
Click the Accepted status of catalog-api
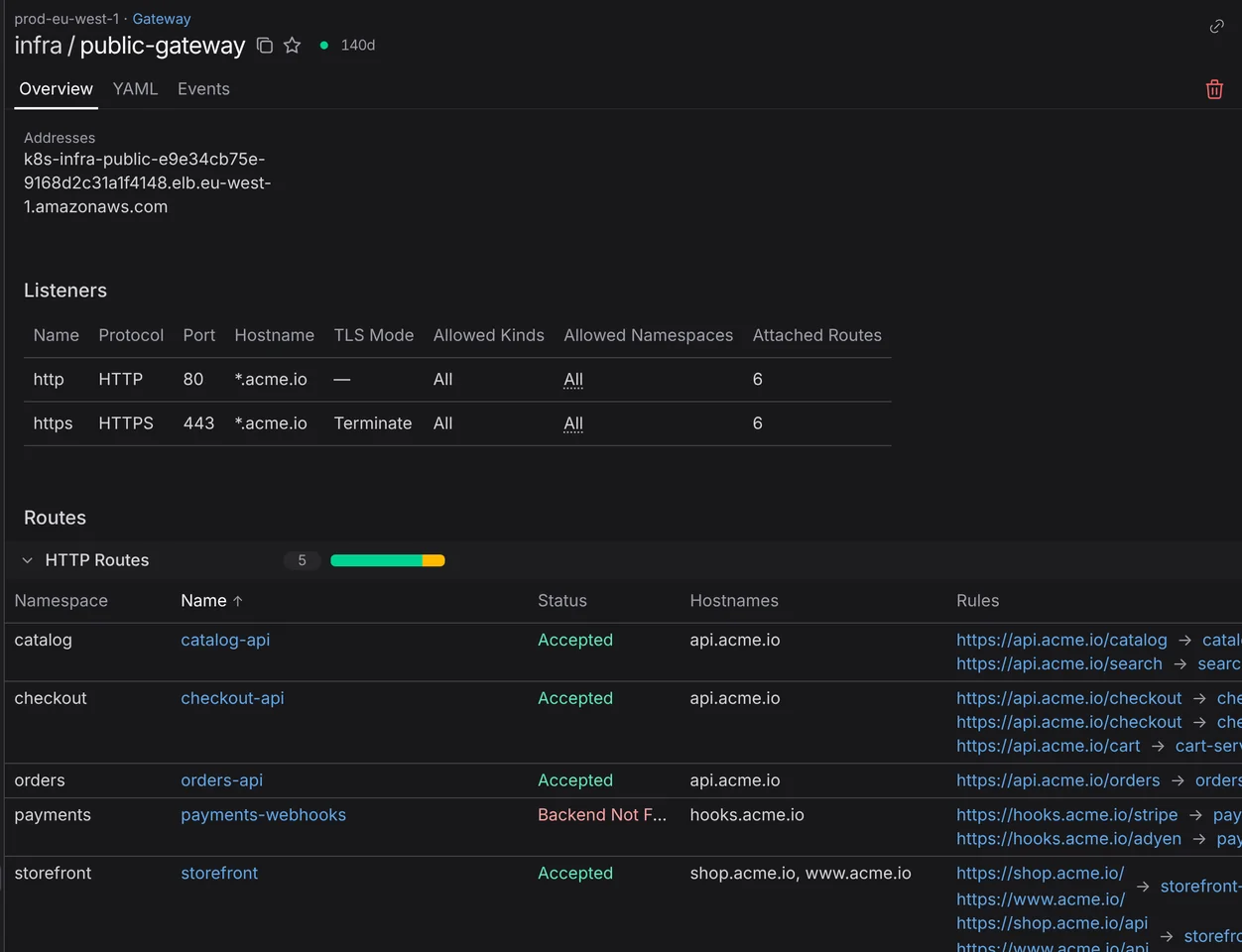tap(575, 641)
